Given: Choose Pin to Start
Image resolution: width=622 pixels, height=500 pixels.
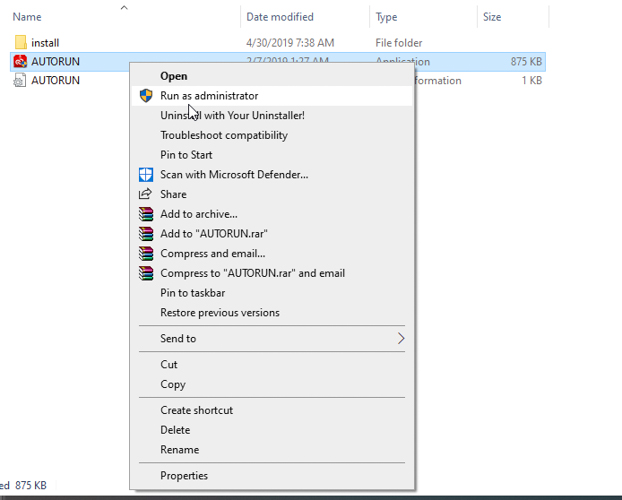Looking at the screenshot, I should click(188, 155).
